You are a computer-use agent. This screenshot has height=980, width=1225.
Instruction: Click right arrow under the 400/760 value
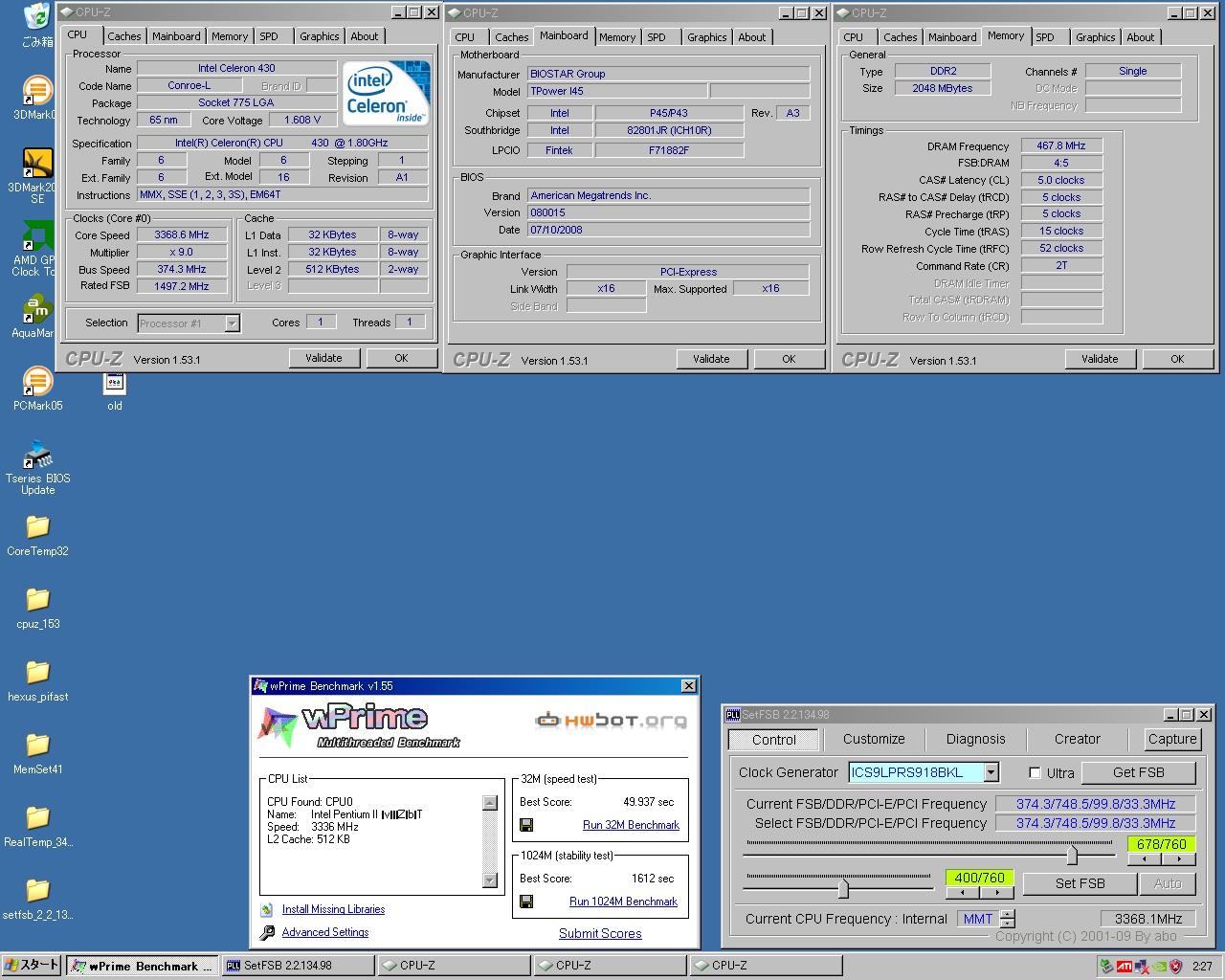[x=996, y=892]
